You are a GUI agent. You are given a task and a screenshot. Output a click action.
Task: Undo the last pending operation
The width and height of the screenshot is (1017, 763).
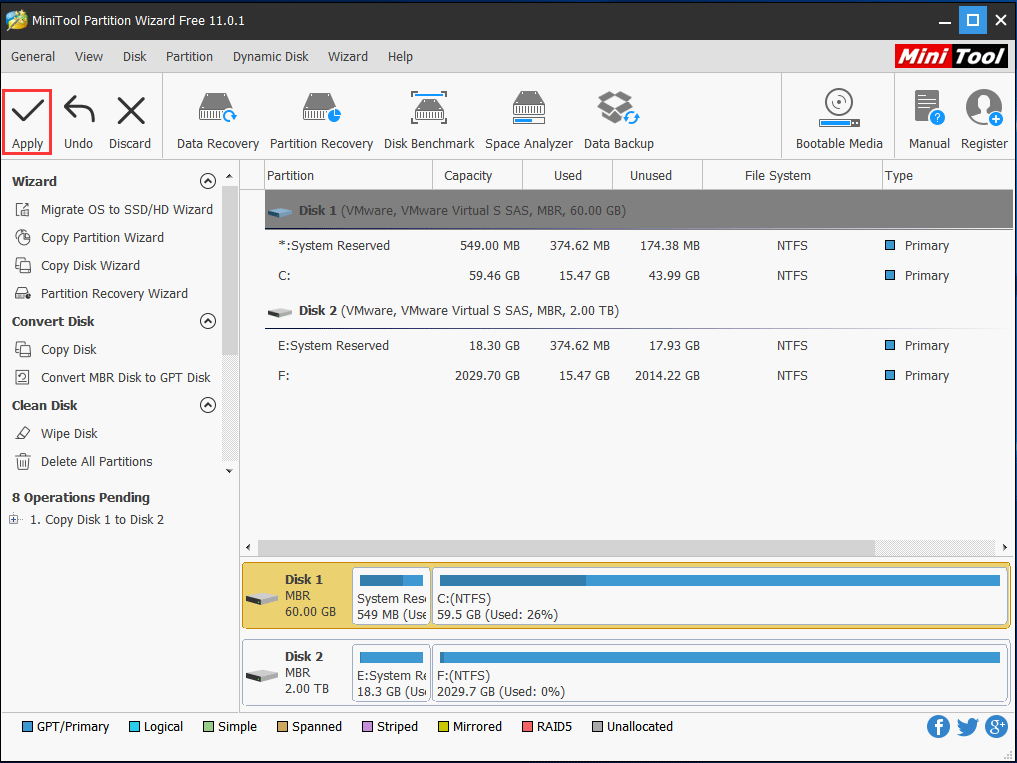click(78, 122)
